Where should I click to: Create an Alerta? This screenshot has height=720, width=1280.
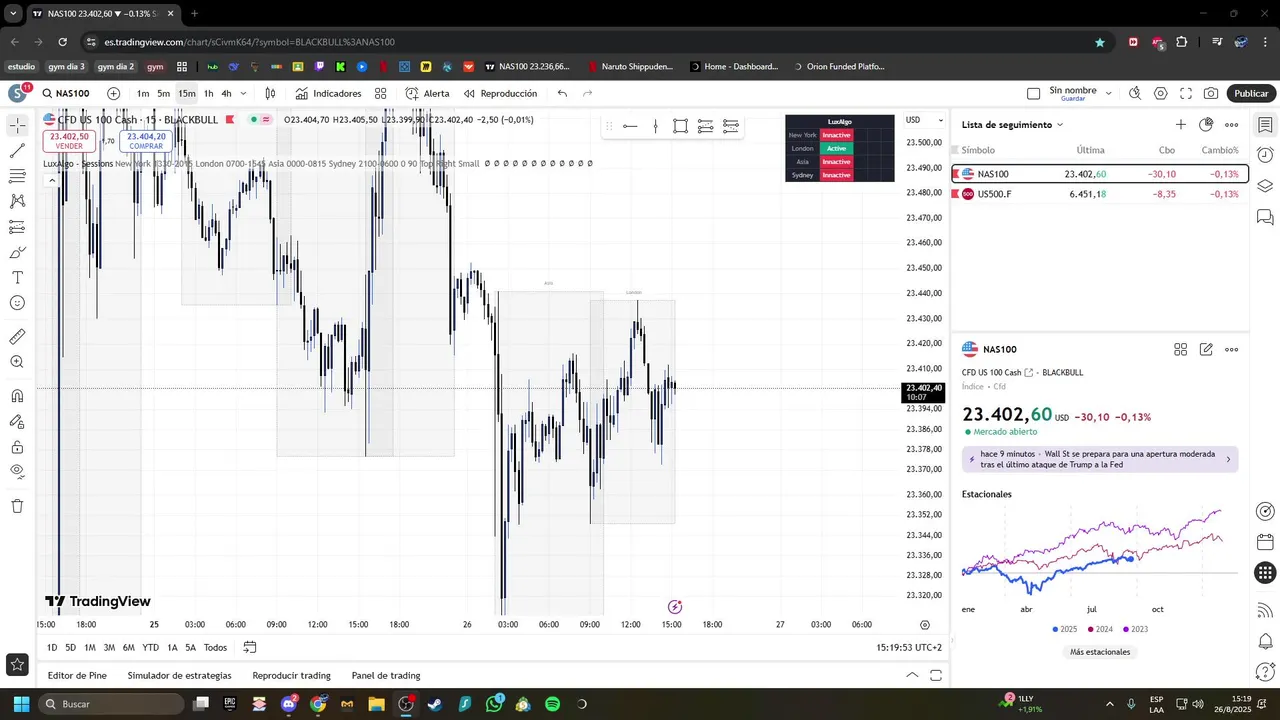pyautogui.click(x=427, y=93)
